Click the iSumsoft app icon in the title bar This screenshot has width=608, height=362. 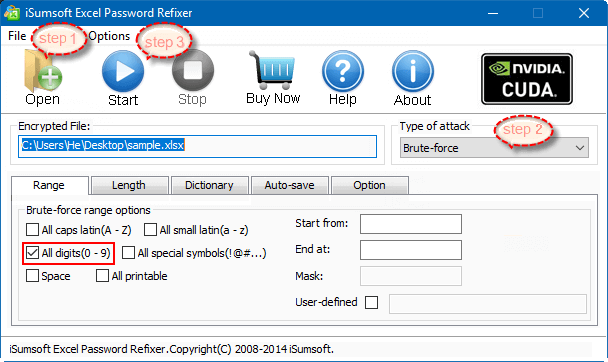click(x=12, y=13)
